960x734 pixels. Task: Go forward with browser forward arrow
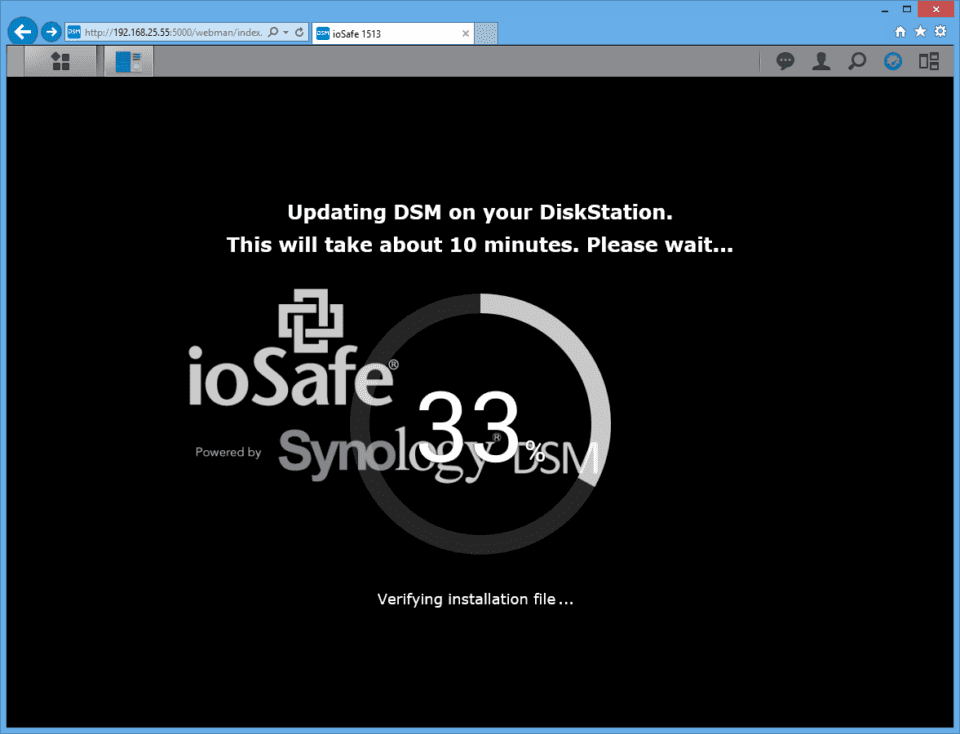pyautogui.click(x=51, y=32)
